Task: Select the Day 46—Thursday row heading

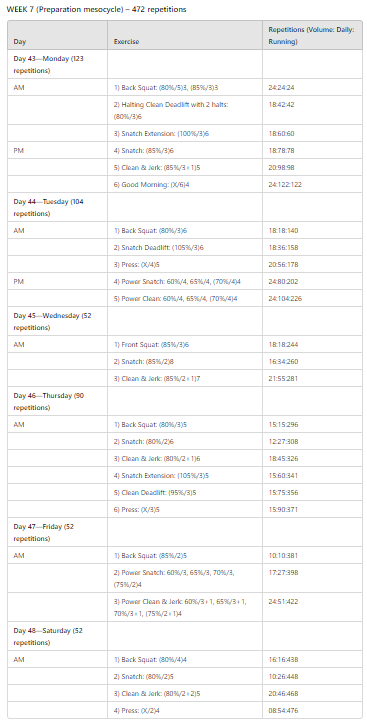Action: [57, 401]
